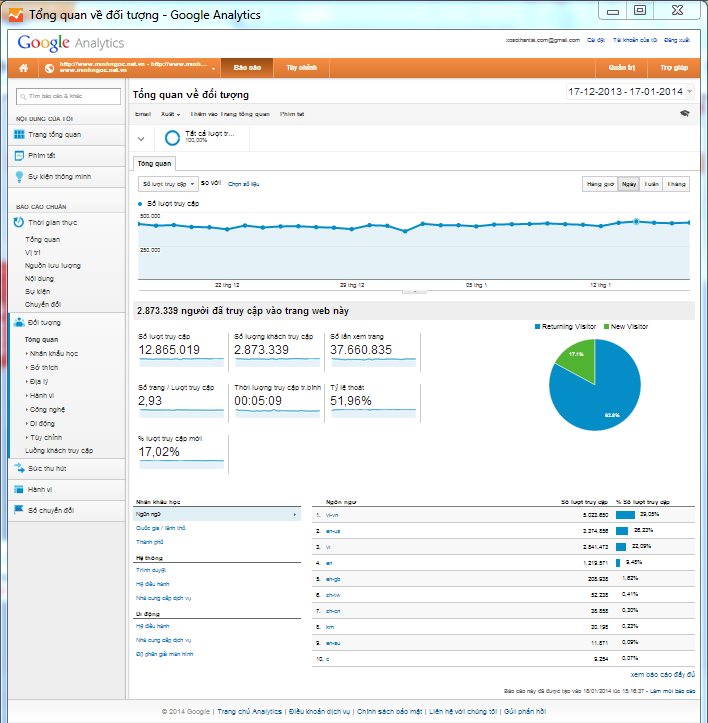Open the Quản trị admin tab
708x723 pixels.
click(622, 68)
